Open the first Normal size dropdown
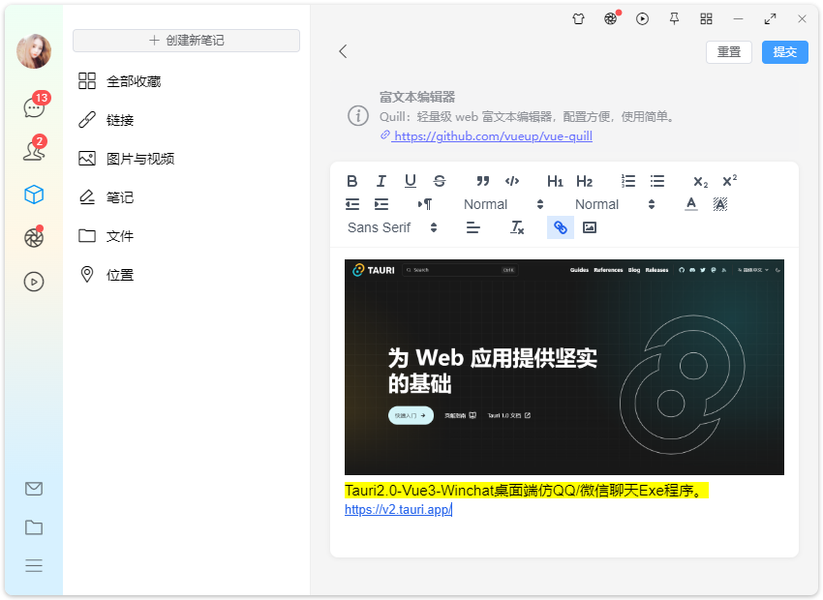 (503, 204)
